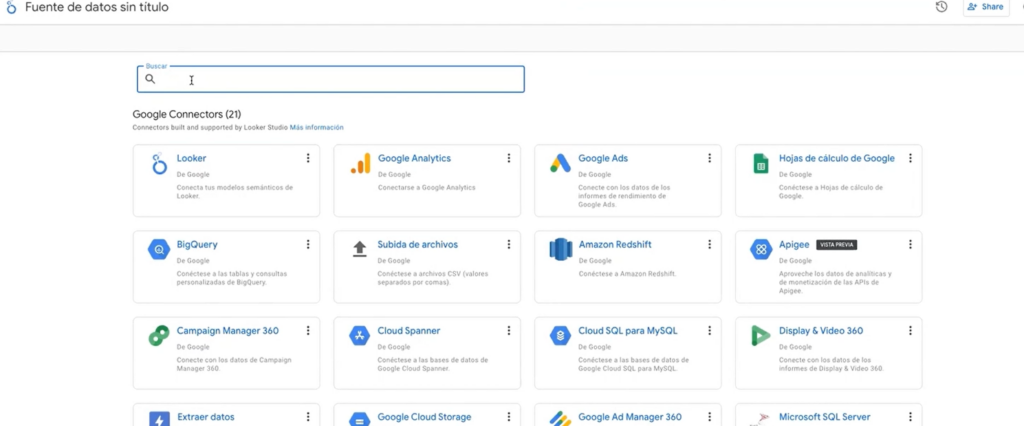The width and height of the screenshot is (1024, 426).
Task: Click the Extraer datos lightning icon
Action: 159,418
